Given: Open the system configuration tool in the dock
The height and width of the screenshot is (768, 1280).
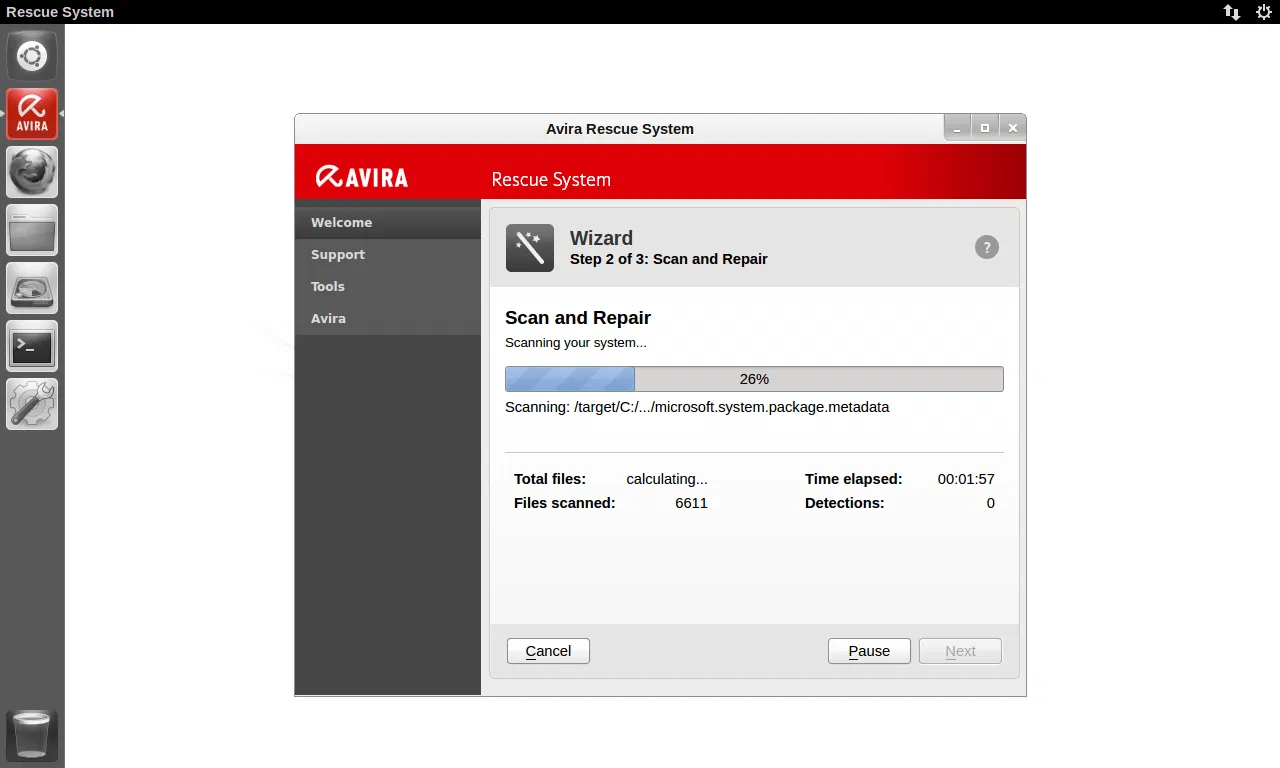Looking at the screenshot, I should tap(32, 404).
